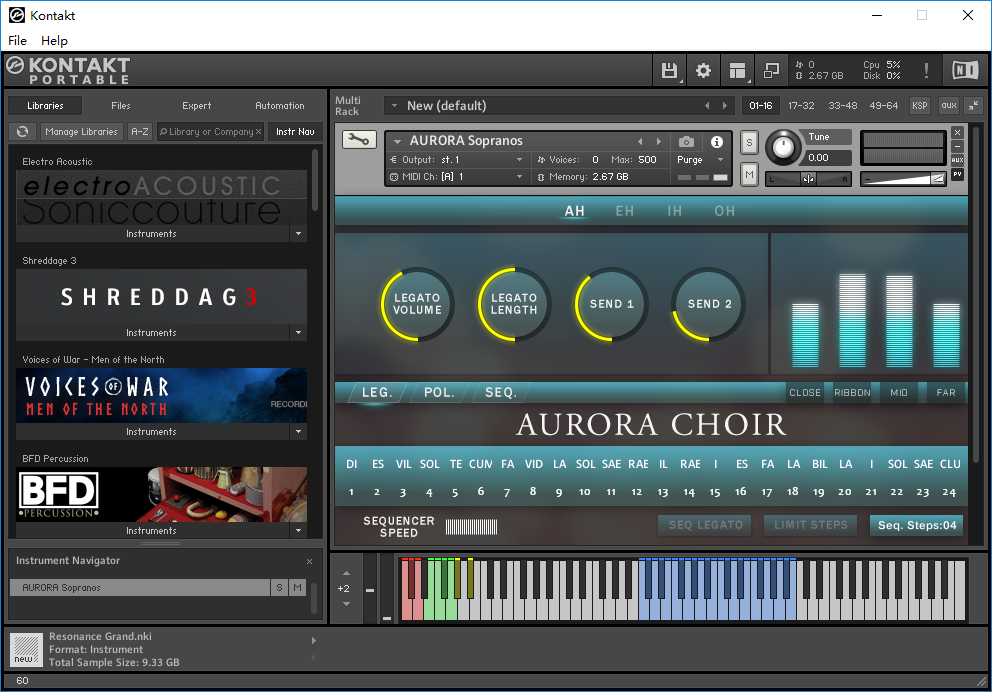The width and height of the screenshot is (992, 692).
Task: Open the Output st. 1 dropdown
Action: (519, 160)
